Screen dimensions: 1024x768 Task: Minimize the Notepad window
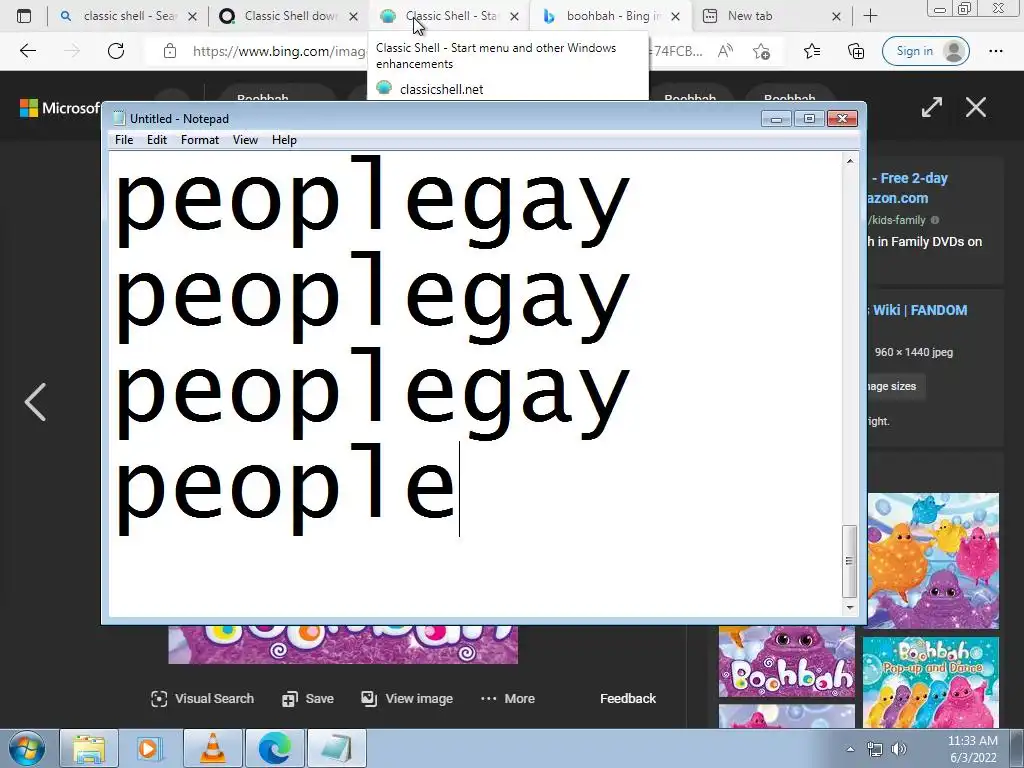tap(776, 118)
